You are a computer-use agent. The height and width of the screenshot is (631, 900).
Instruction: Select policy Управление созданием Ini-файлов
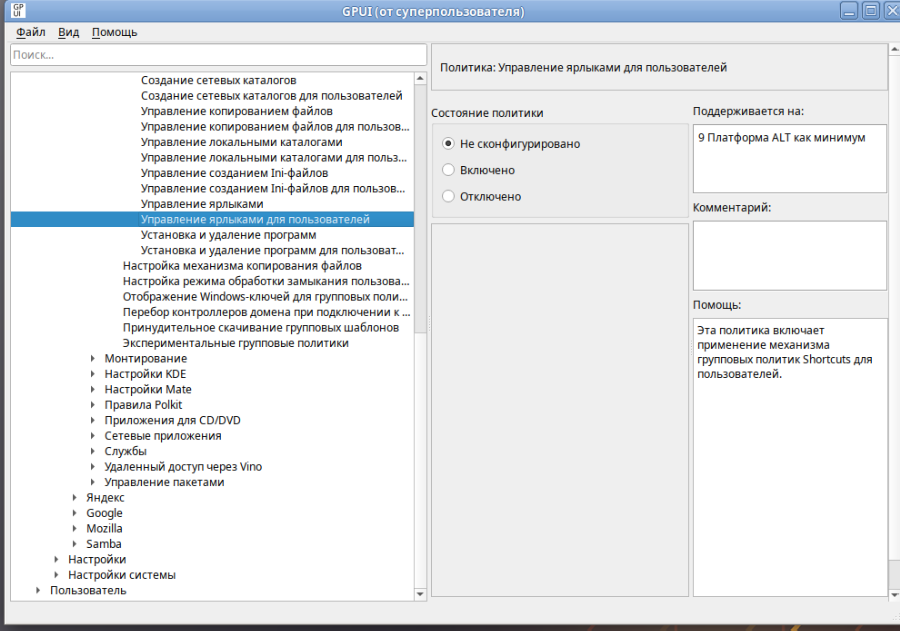pos(234,173)
